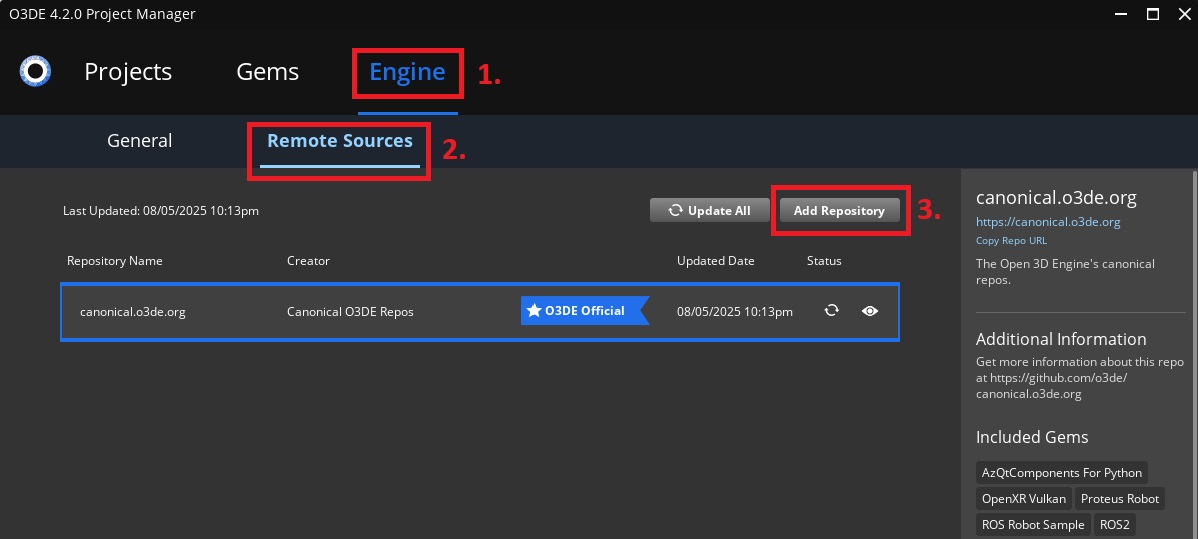Click the row's 08/05/2025 10:13pm date
Image resolution: width=1198 pixels, height=539 pixels.
click(x=734, y=311)
